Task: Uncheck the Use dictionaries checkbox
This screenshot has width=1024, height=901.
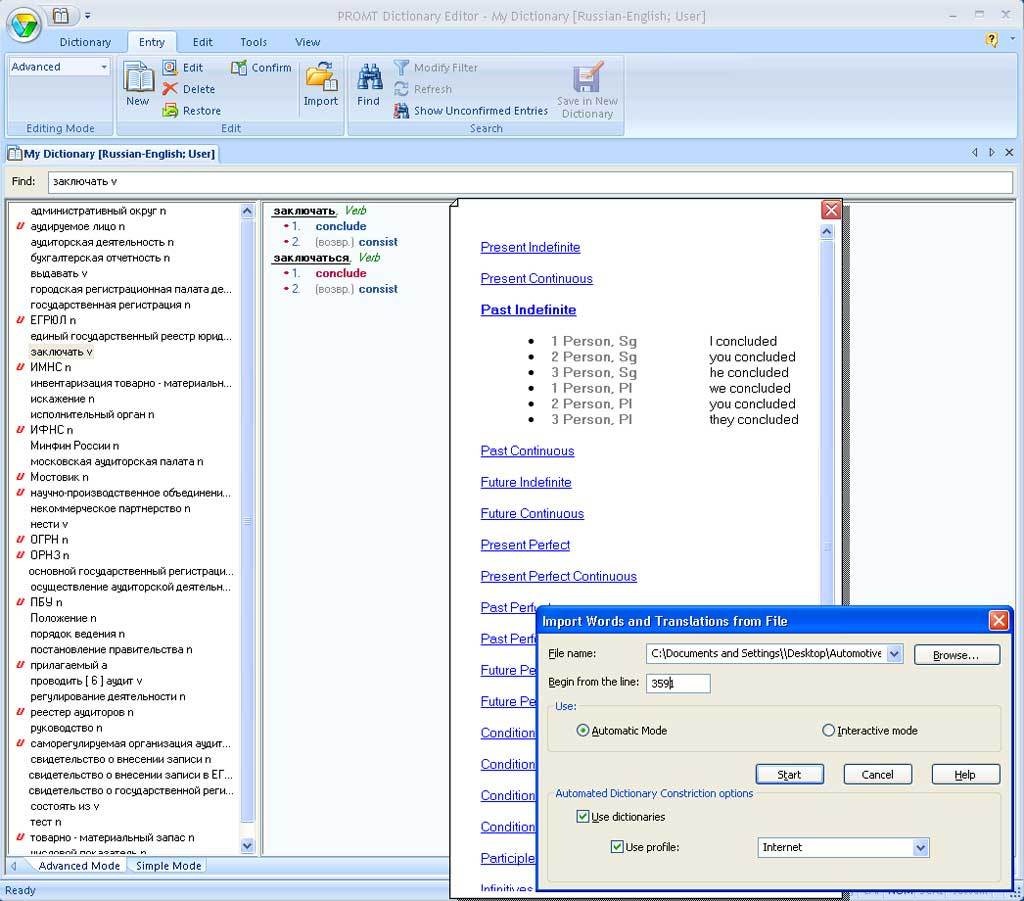Action: [x=583, y=817]
